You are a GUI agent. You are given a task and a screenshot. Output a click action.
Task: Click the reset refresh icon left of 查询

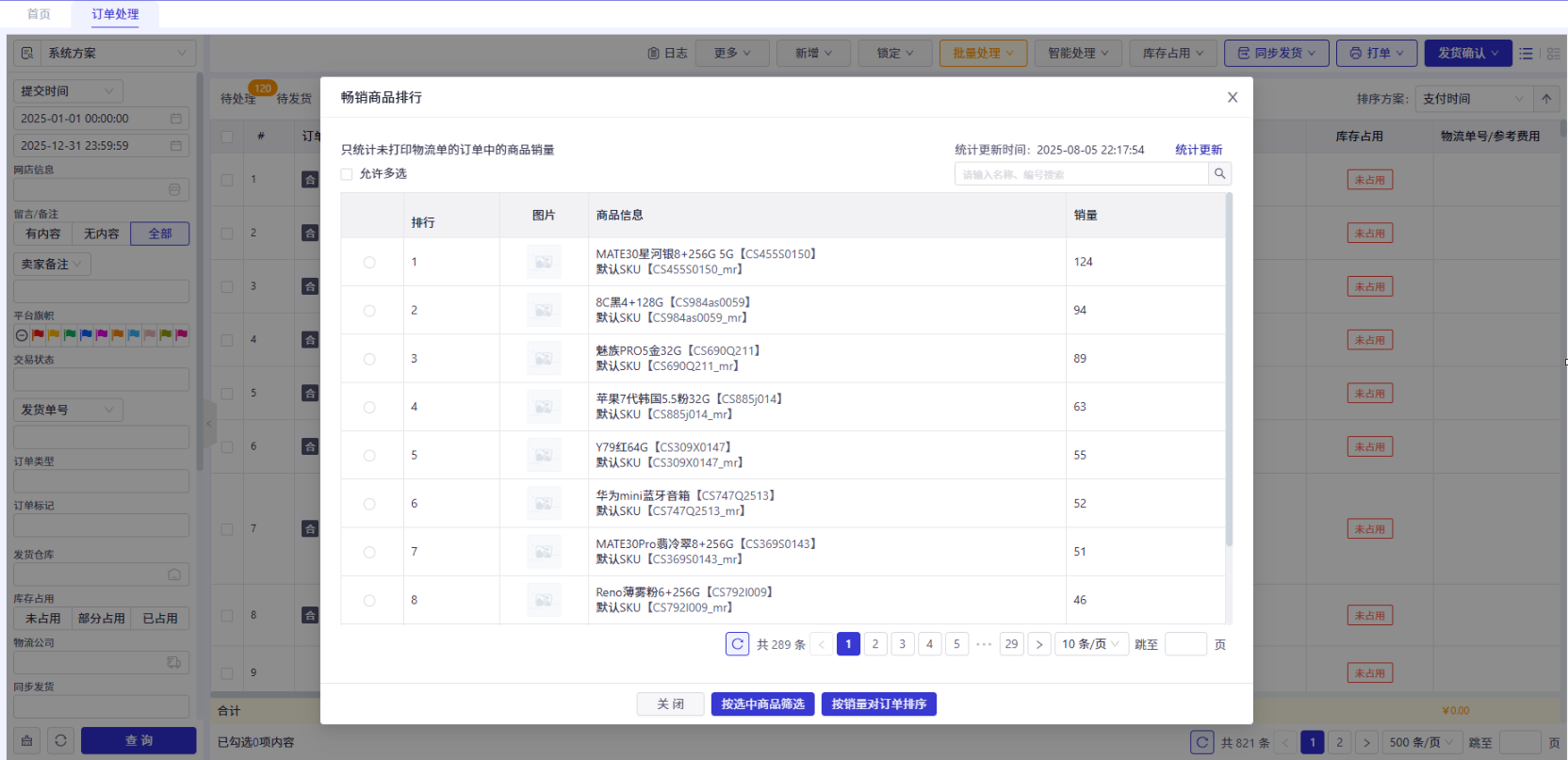61,741
